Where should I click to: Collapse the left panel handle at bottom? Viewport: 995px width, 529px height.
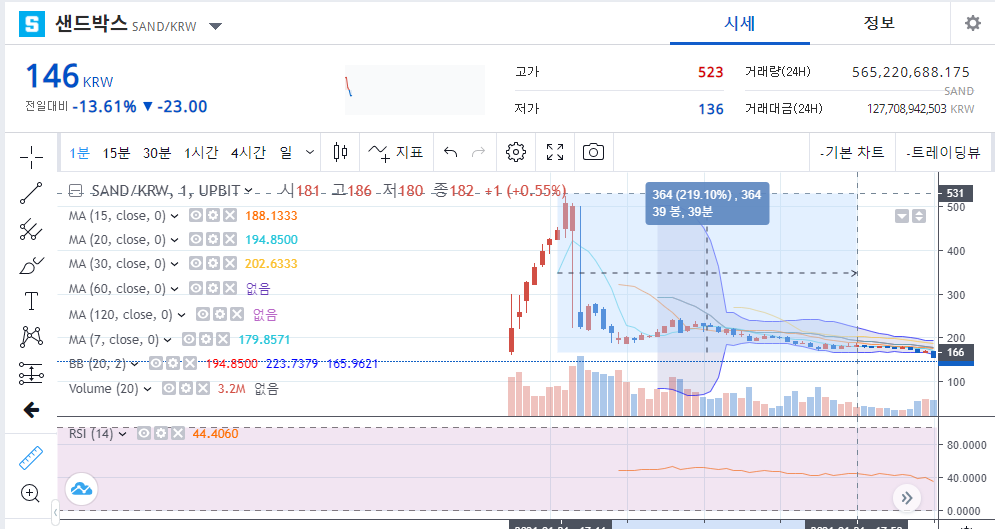pyautogui.click(x=55, y=511)
